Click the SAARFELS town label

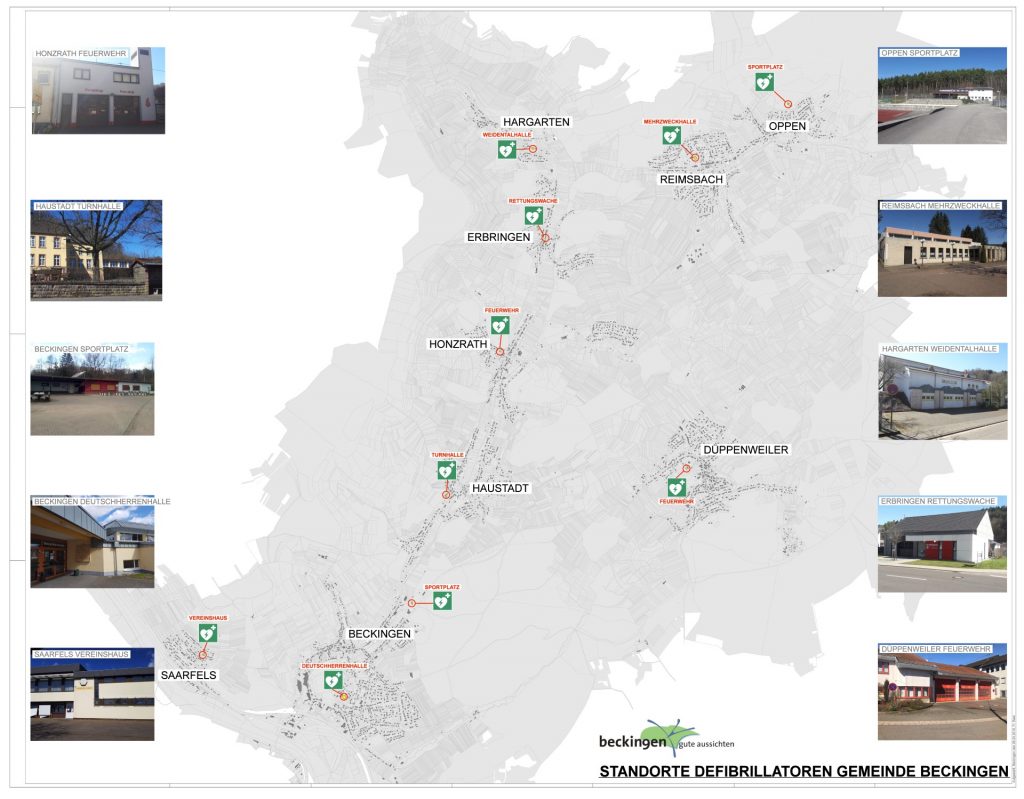[x=188, y=675]
